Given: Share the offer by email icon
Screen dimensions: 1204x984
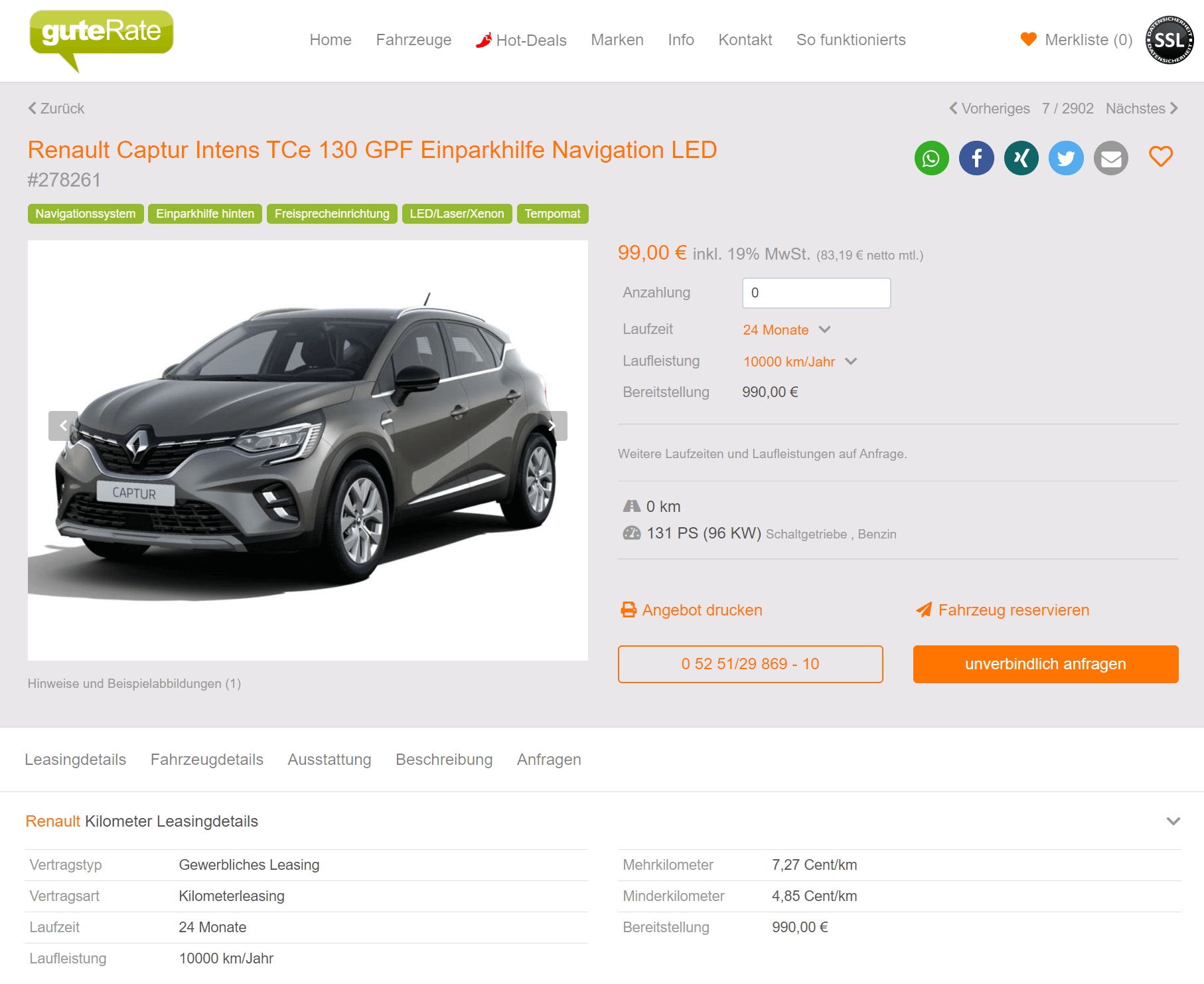Looking at the screenshot, I should pos(1111,158).
